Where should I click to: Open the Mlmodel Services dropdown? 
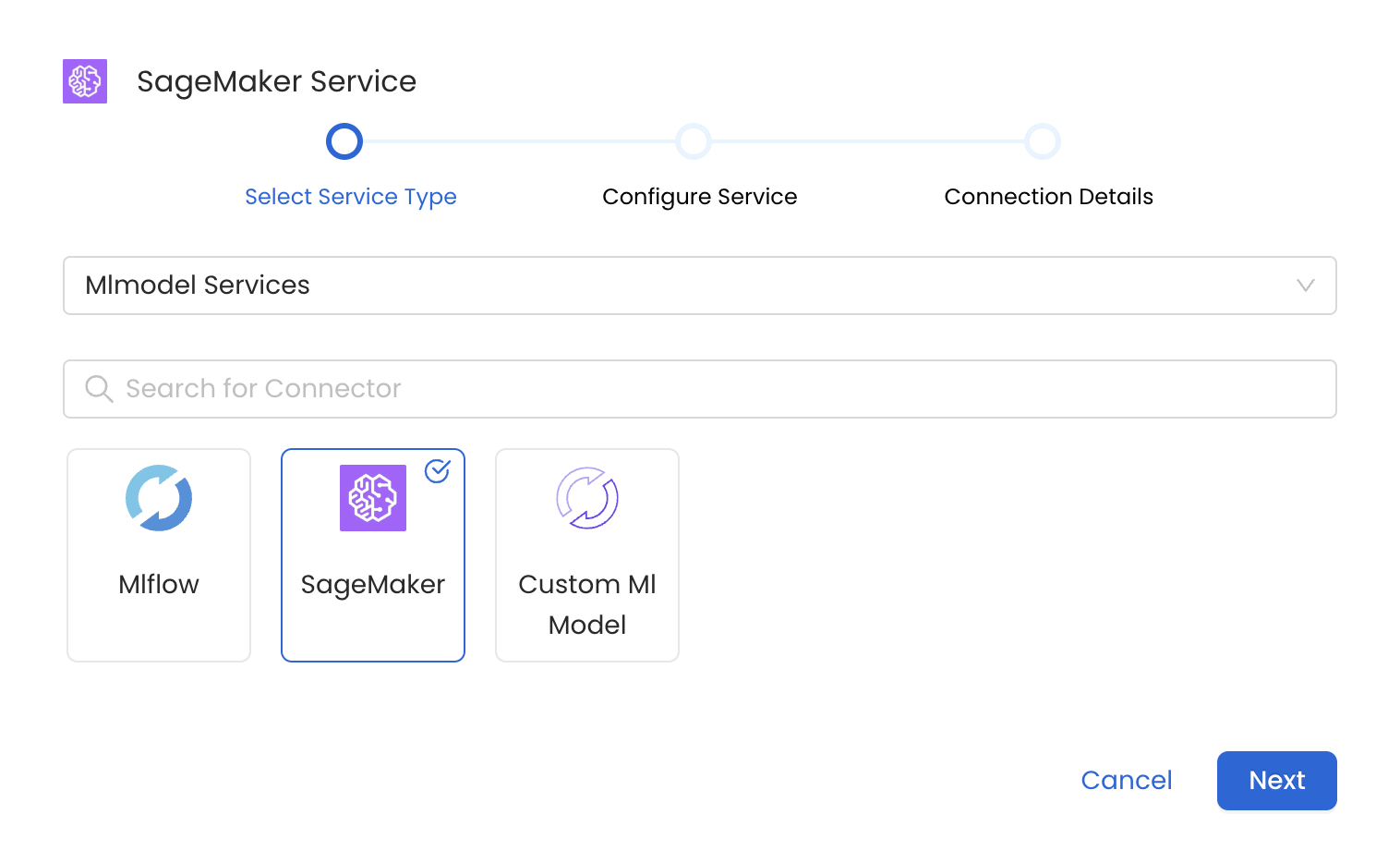(699, 286)
